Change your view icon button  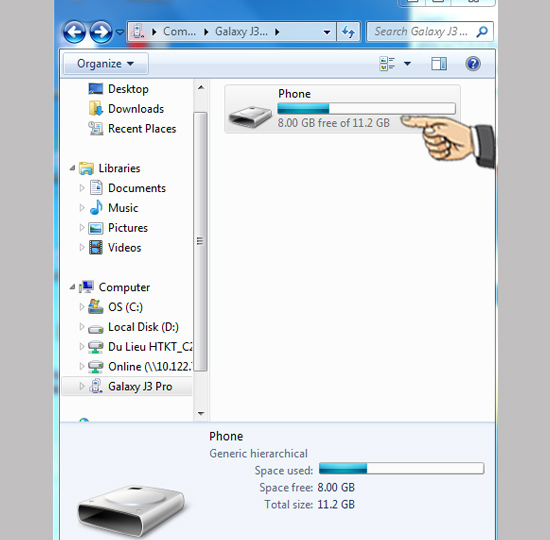[x=387, y=64]
